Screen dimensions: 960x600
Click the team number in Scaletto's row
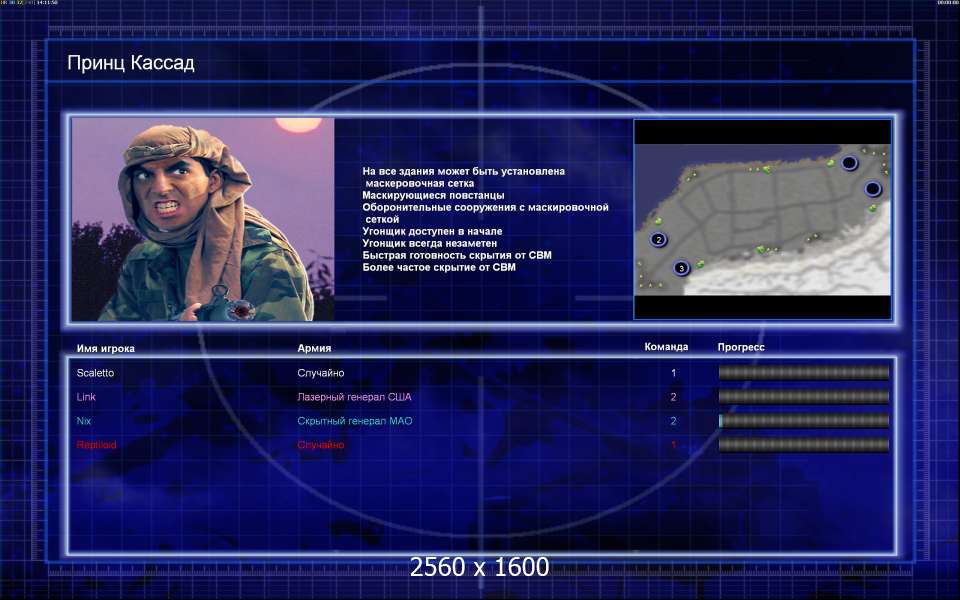[673, 373]
